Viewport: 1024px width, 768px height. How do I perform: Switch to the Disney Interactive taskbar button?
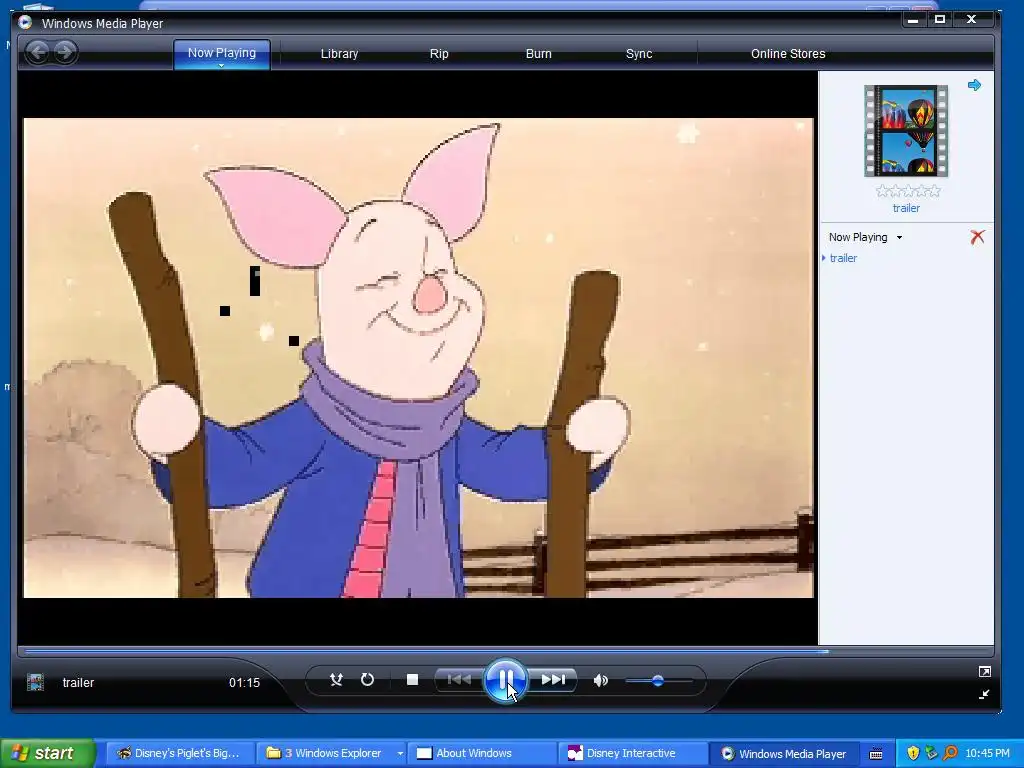[633, 753]
